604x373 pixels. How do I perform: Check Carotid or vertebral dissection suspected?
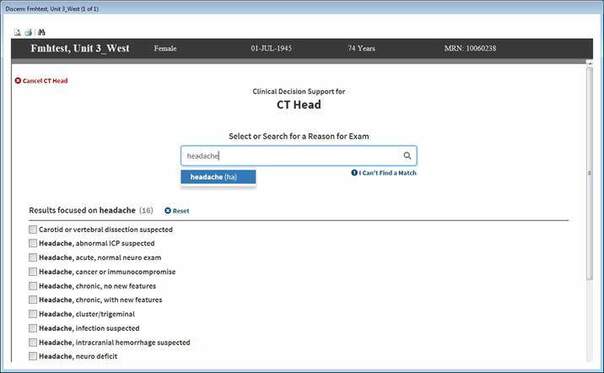tap(33, 229)
